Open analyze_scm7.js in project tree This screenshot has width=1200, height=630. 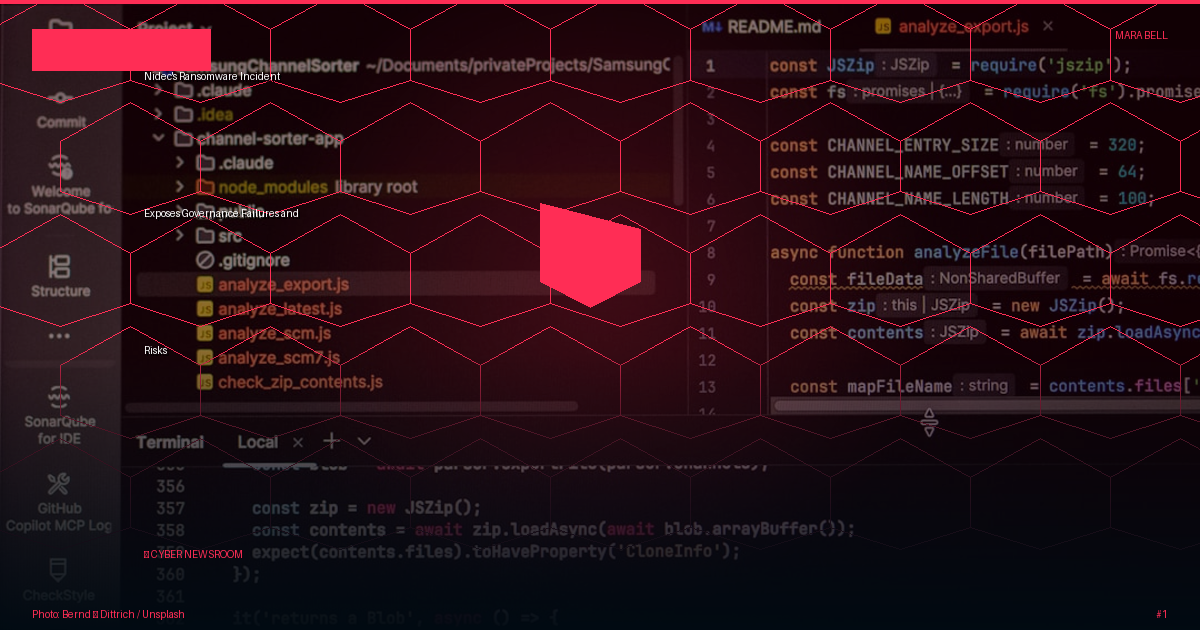[x=279, y=357]
